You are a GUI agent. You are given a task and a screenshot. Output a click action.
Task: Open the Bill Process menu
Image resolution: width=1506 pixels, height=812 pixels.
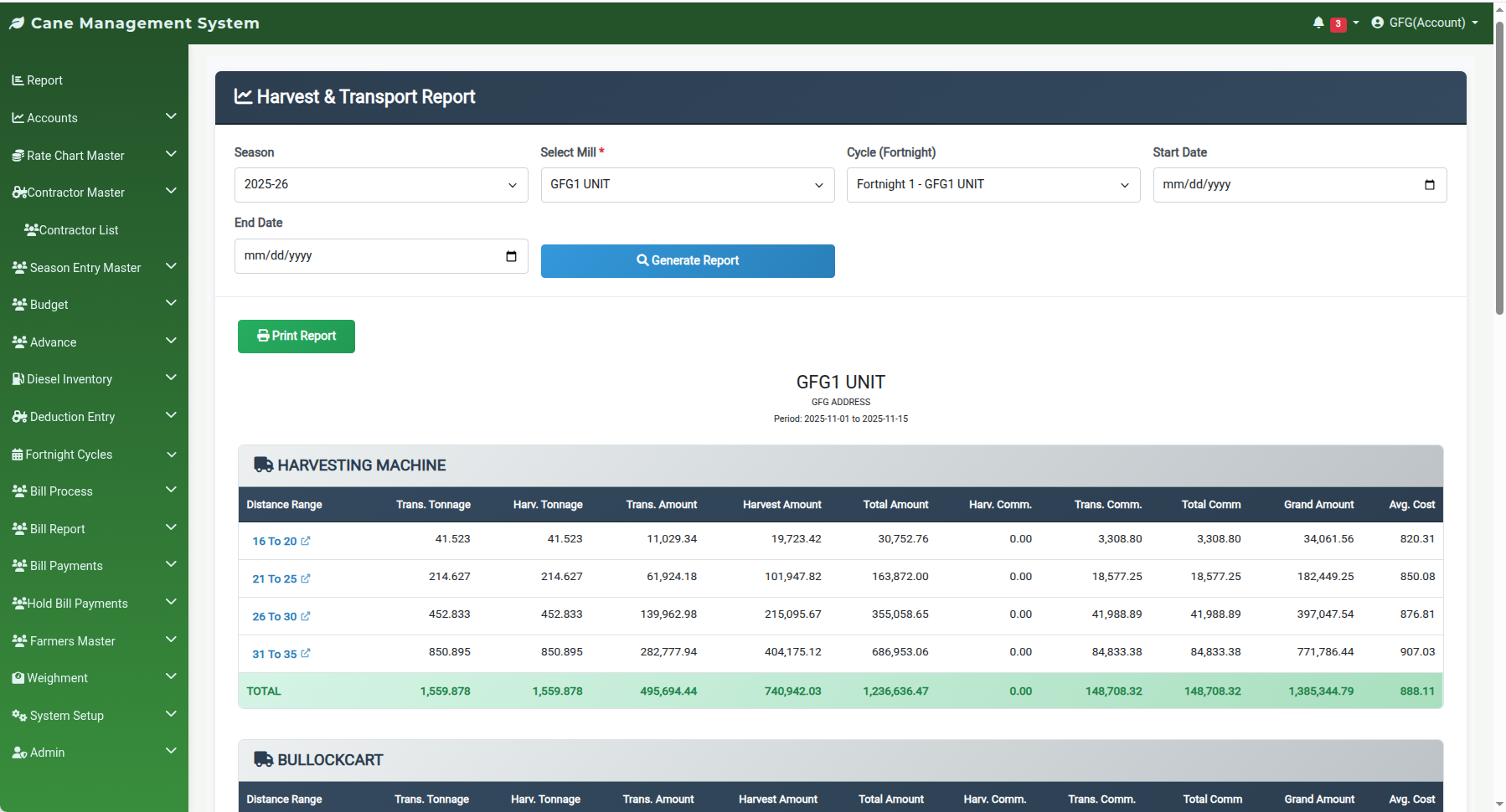tap(94, 491)
